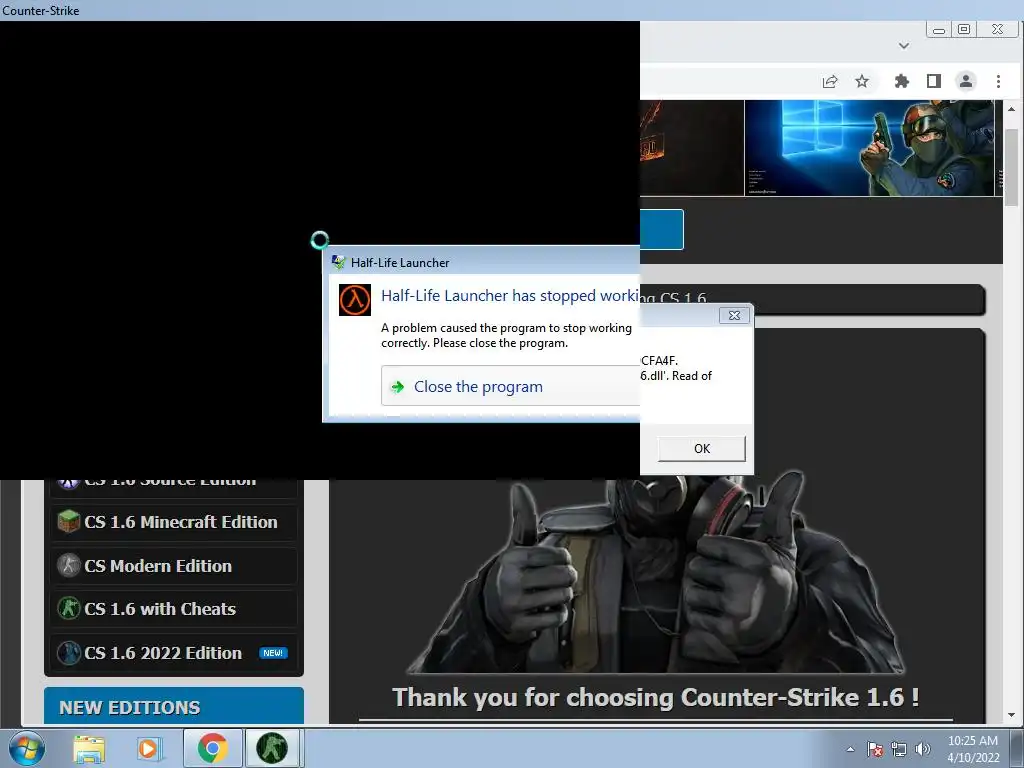The height and width of the screenshot is (768, 1024).
Task: Click the Windows CS screenshot thumbnail
Action: pyautogui.click(x=869, y=148)
